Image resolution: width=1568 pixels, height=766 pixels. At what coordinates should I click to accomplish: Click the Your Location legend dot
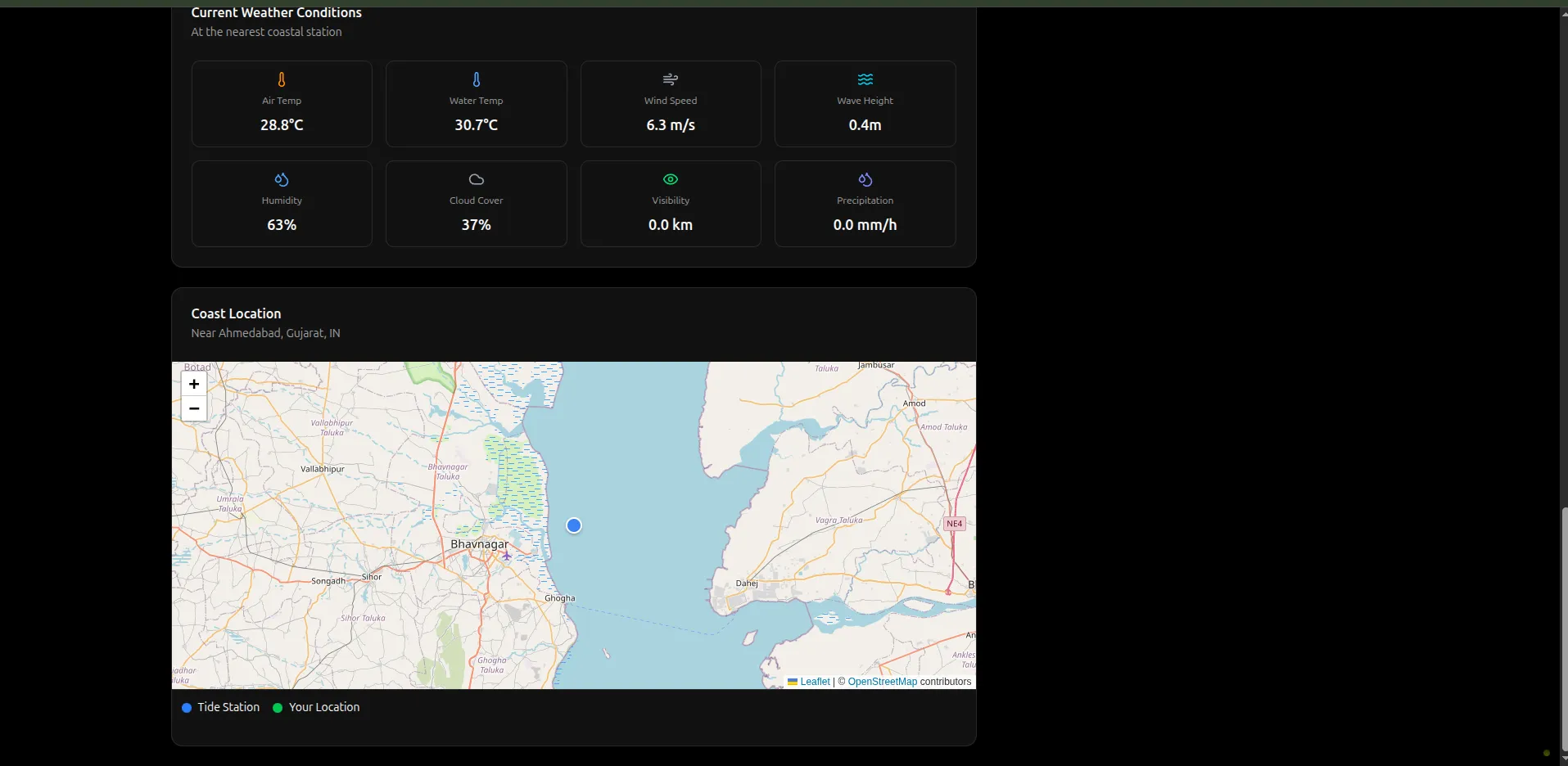pyautogui.click(x=277, y=708)
